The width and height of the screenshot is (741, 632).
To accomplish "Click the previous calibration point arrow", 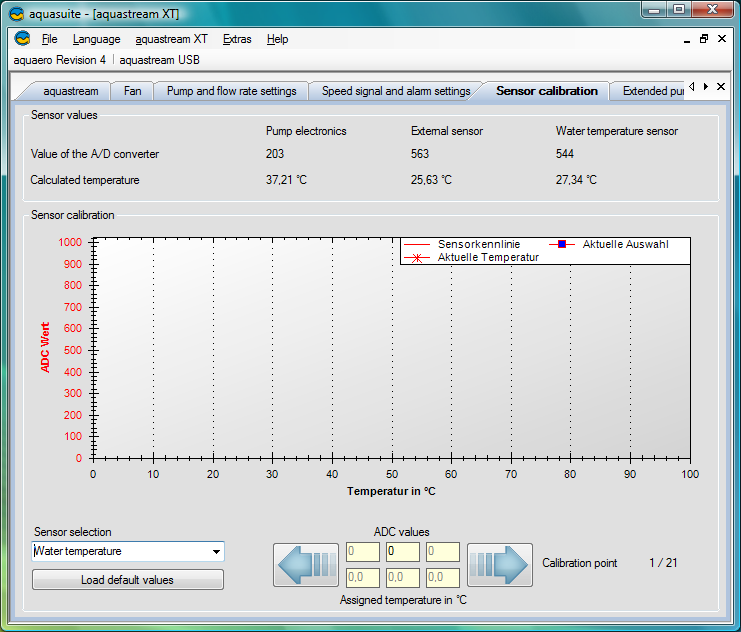I will click(x=306, y=565).
